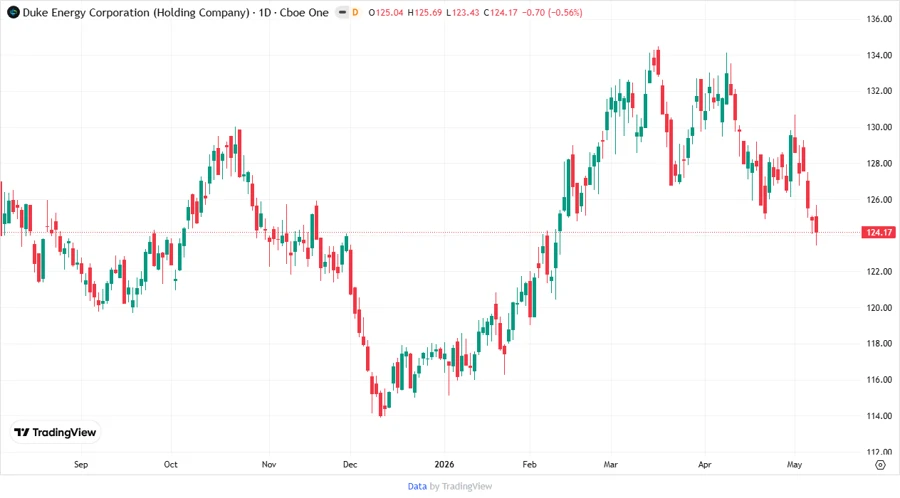Screen dimensions: 900x498
Task: Click the change value −0.70 (−0.56%)
Action: (x=552, y=13)
